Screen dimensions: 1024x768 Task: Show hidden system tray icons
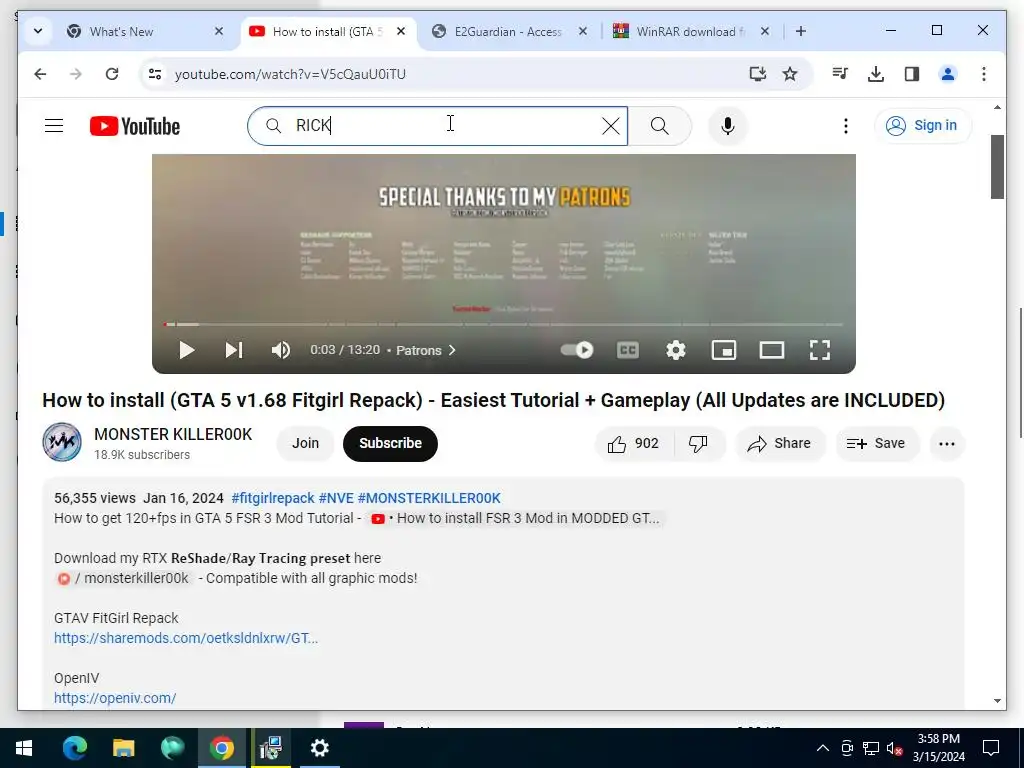[823, 748]
